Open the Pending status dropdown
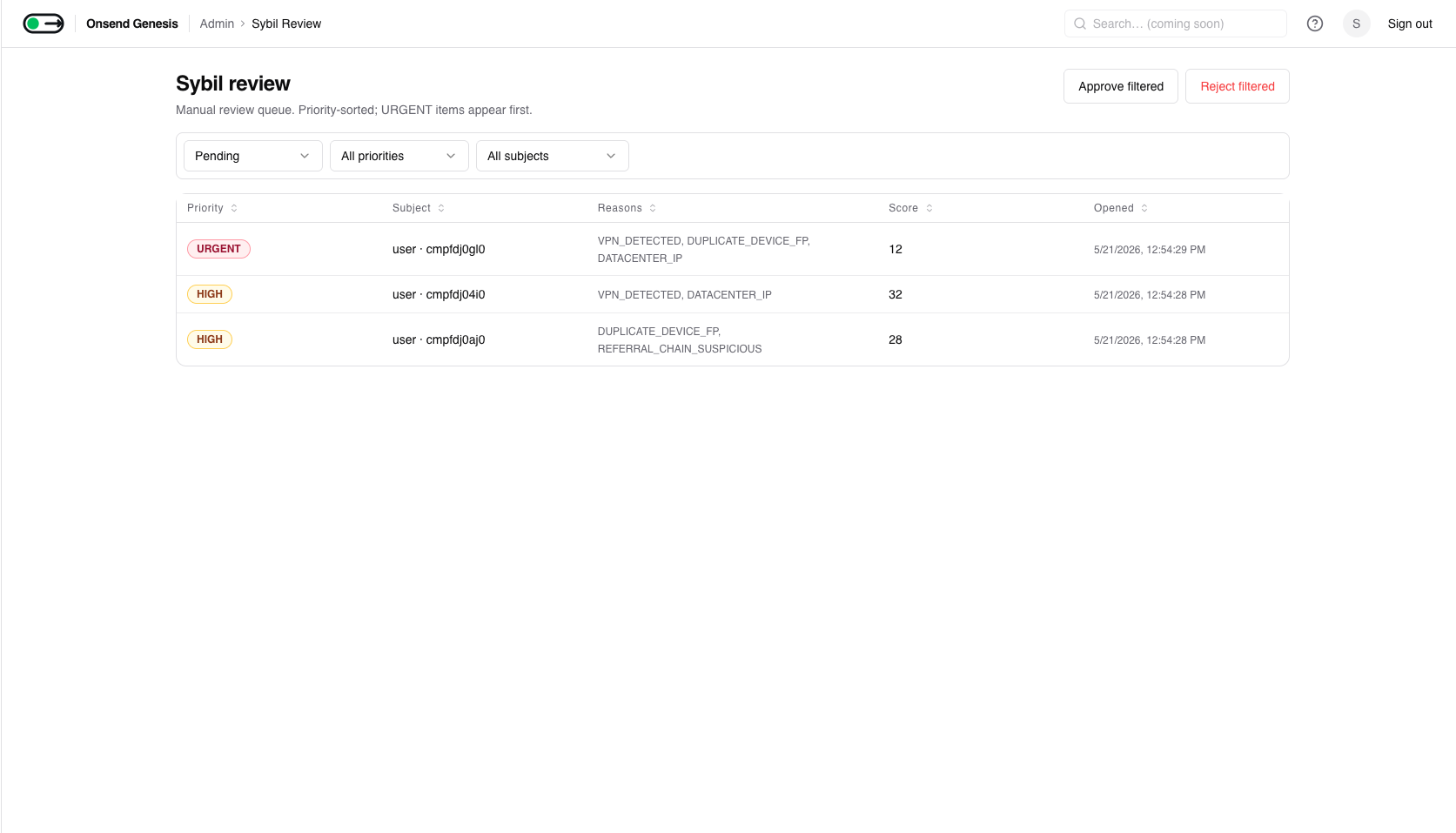Viewport: 1456px width, 833px height. (x=253, y=156)
